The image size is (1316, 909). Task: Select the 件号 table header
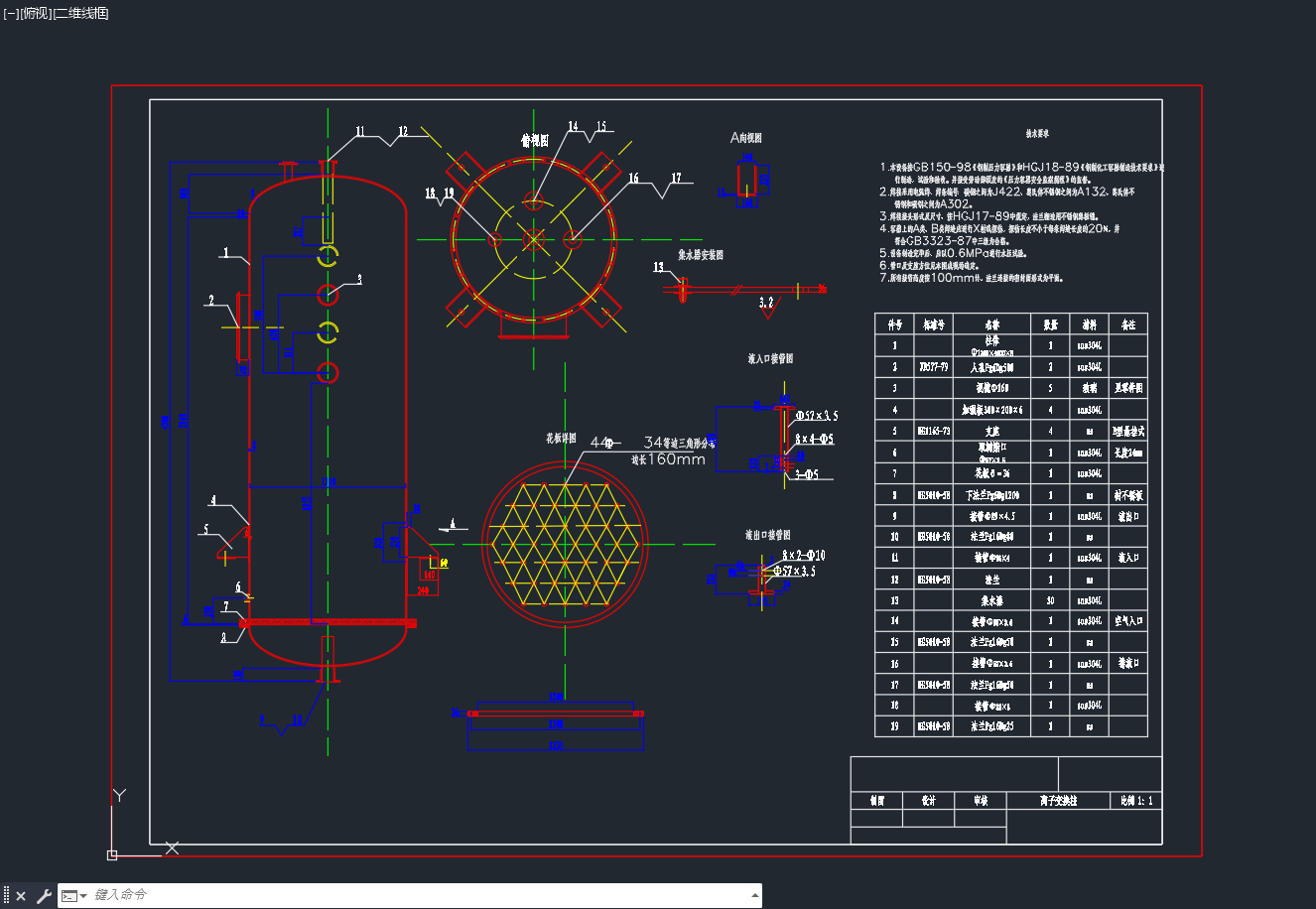(x=894, y=325)
